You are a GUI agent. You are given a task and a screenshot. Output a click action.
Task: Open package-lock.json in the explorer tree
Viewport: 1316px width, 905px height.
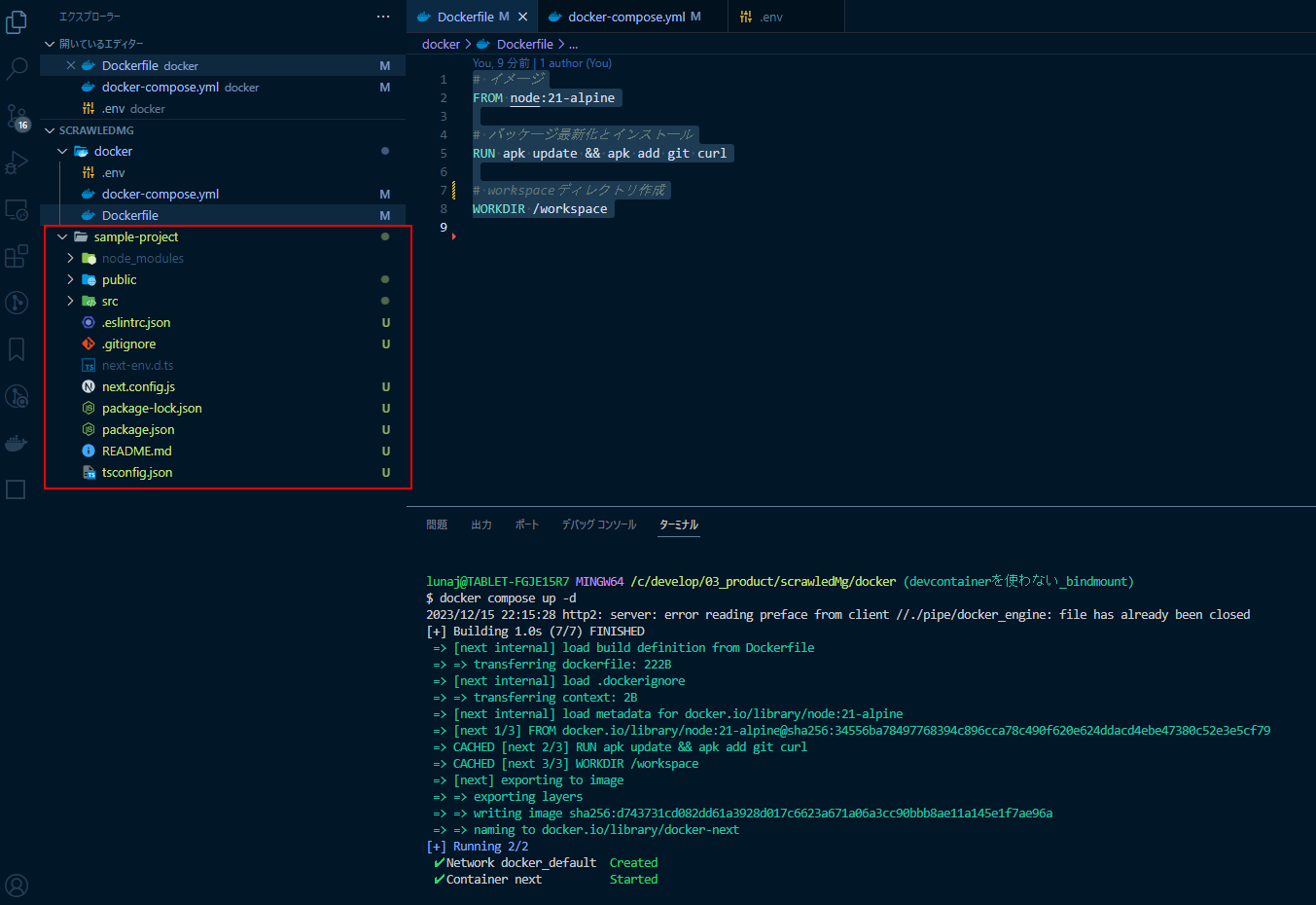pyautogui.click(x=152, y=408)
